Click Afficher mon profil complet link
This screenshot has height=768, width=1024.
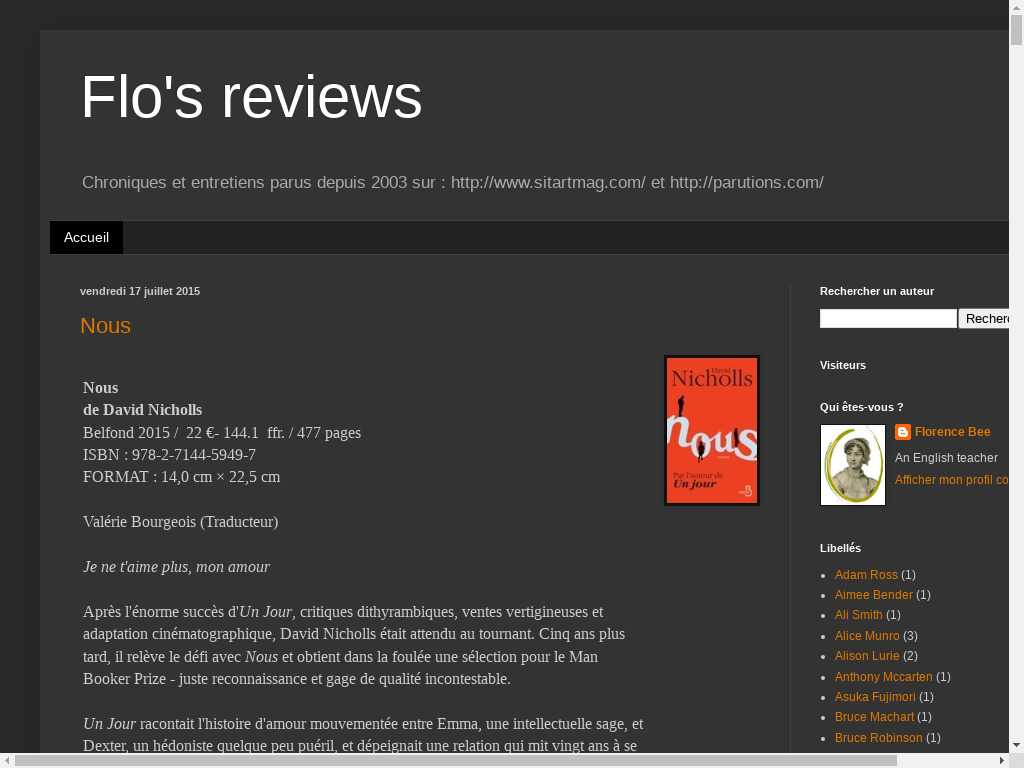(951, 480)
